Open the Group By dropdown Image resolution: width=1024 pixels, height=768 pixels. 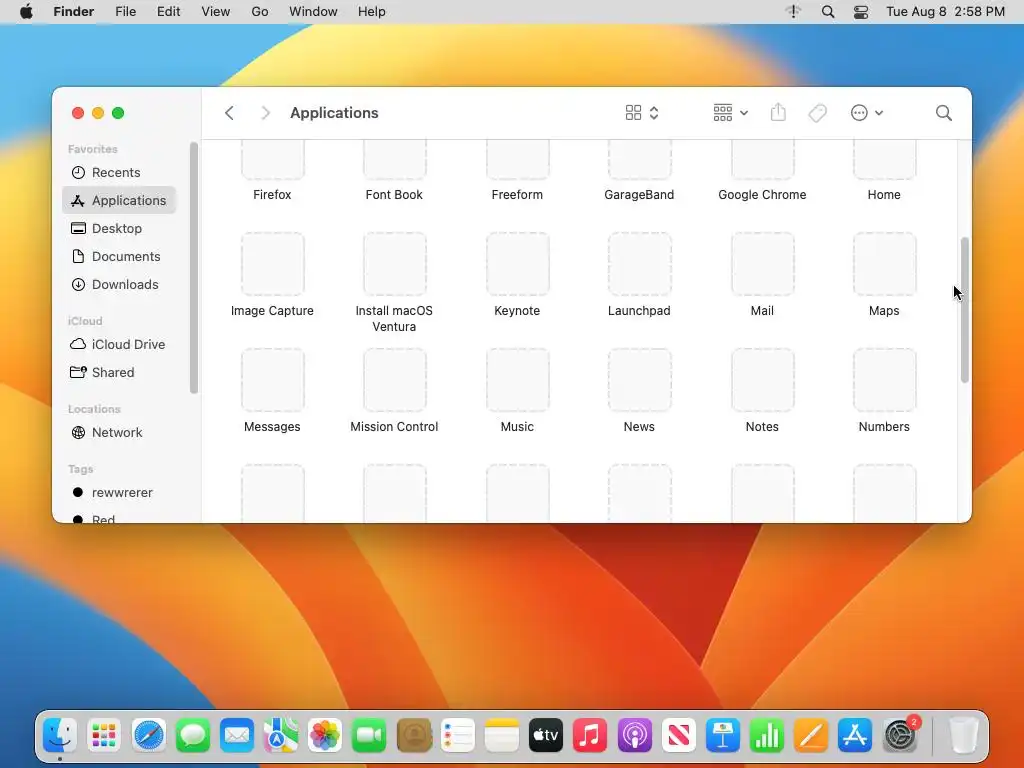(730, 113)
